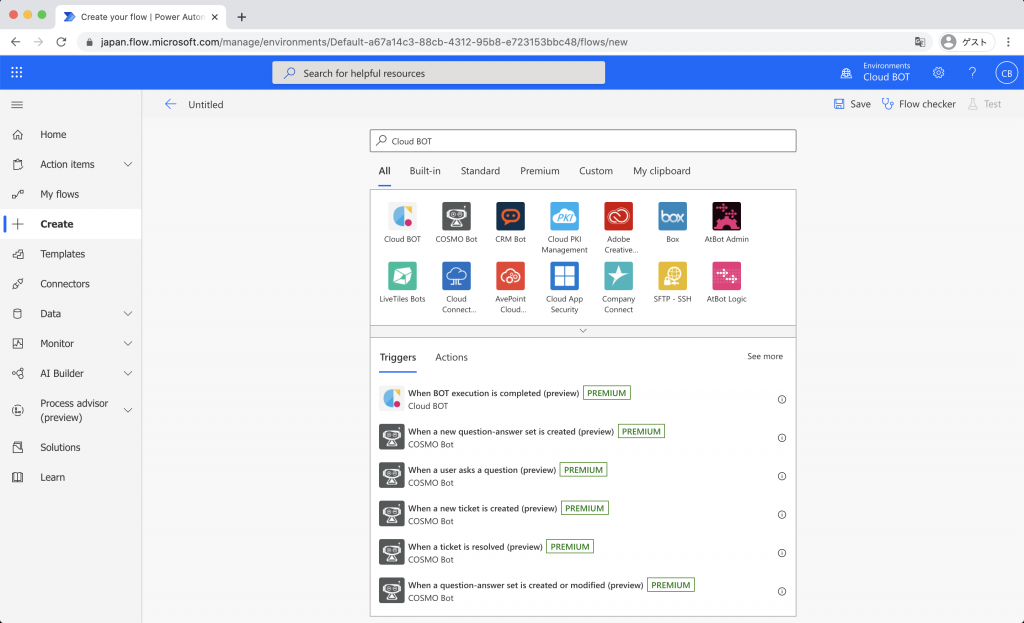Screen dimensions: 1024x623
Task: Open the CB account avatar
Action: coord(1006,73)
